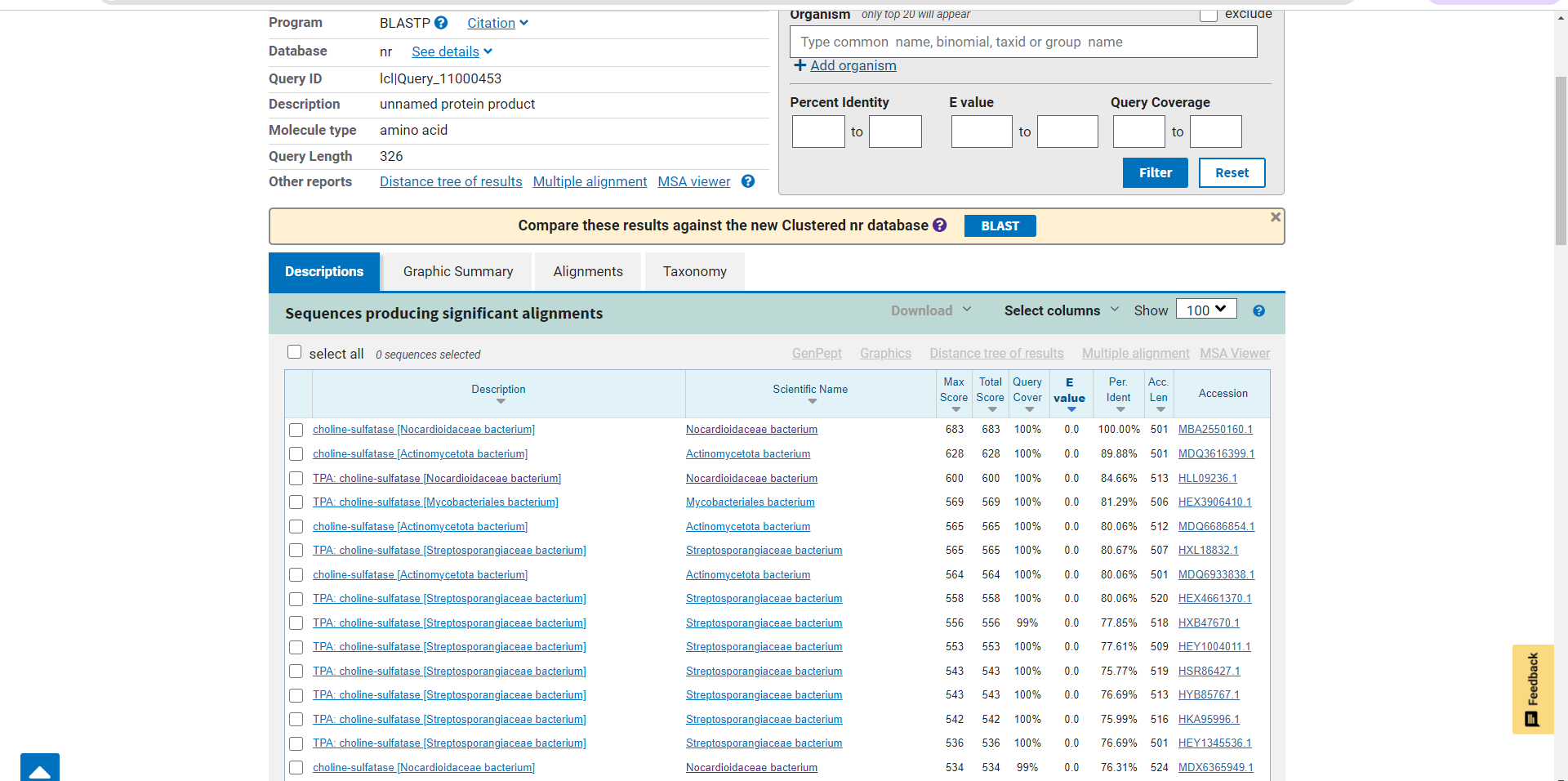Open accession MDX6365949.1 link

pyautogui.click(x=1216, y=768)
